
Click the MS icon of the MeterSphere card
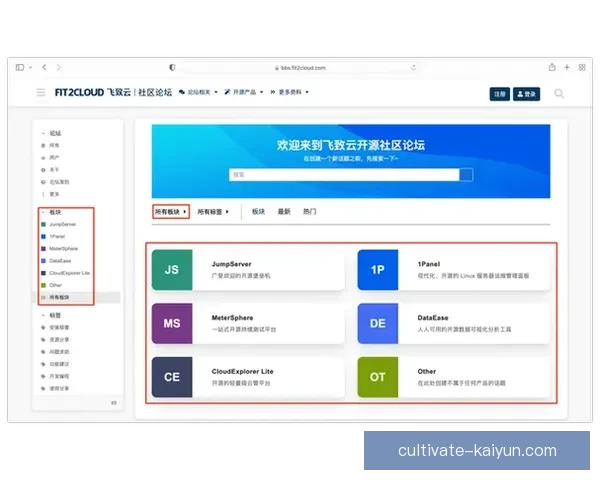tap(172, 323)
